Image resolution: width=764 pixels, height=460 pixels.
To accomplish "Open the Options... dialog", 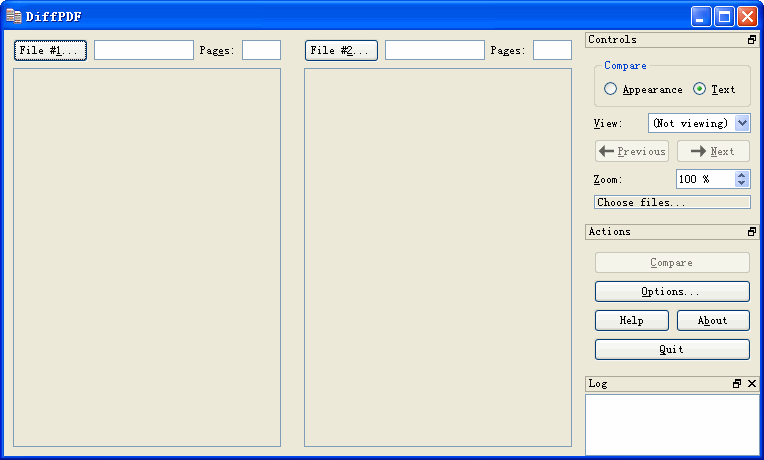I will click(672, 291).
